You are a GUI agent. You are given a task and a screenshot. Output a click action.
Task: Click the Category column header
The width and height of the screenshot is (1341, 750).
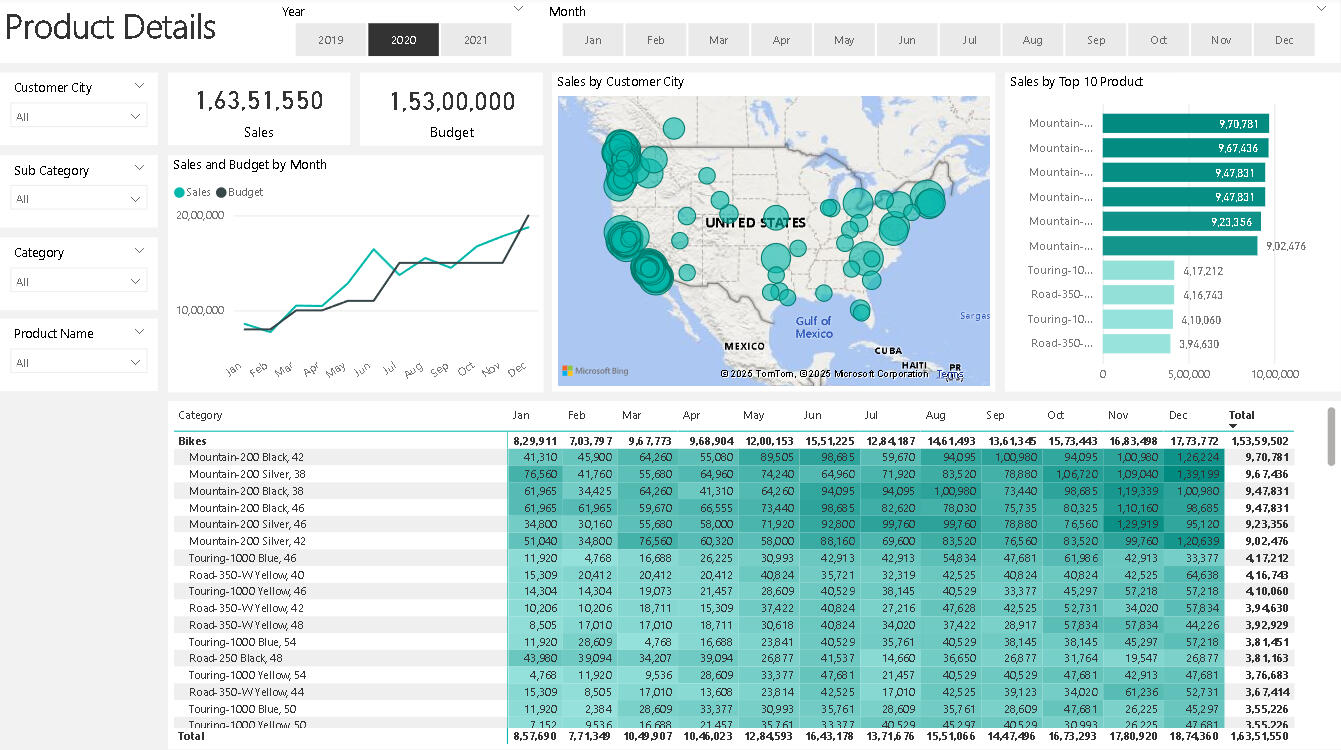tap(200, 415)
